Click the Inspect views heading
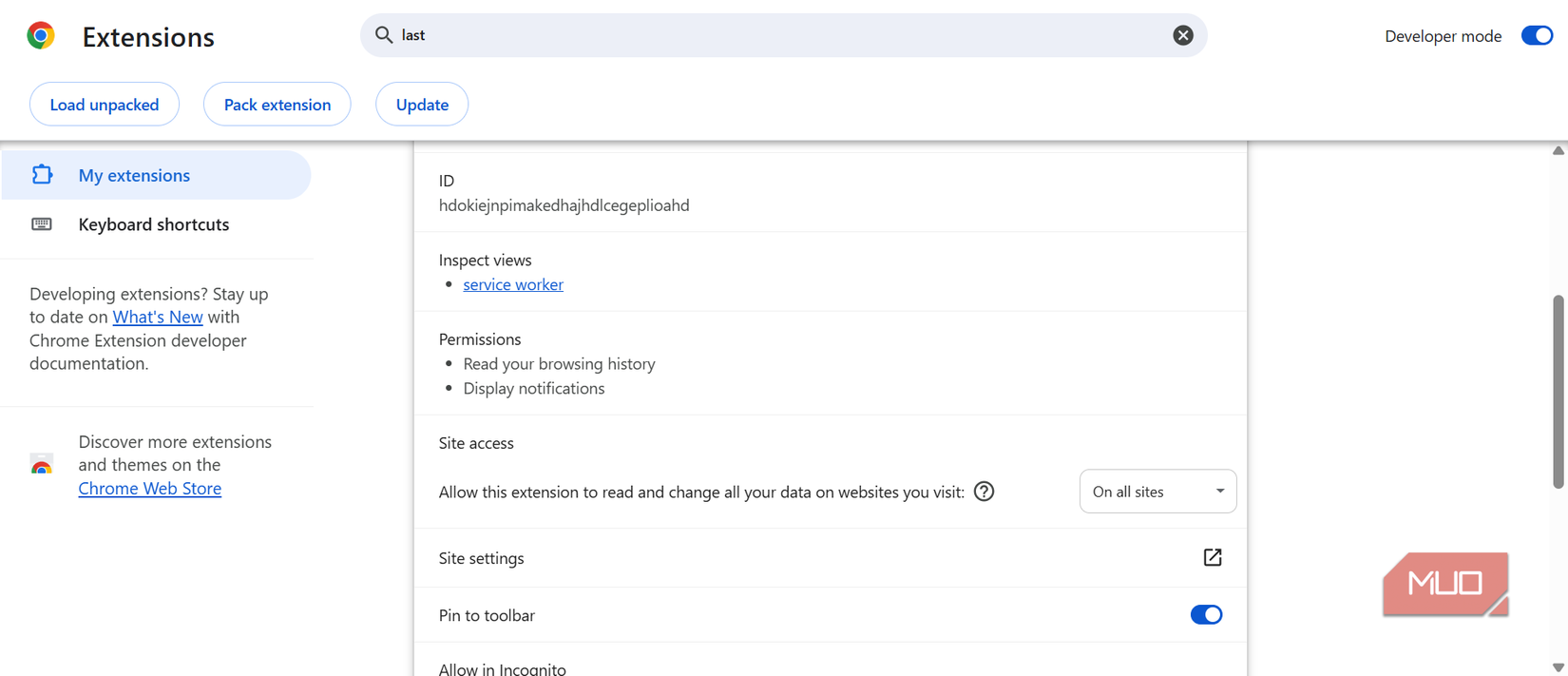Screen dimensions: 1568x676 pyautogui.click(x=486, y=260)
